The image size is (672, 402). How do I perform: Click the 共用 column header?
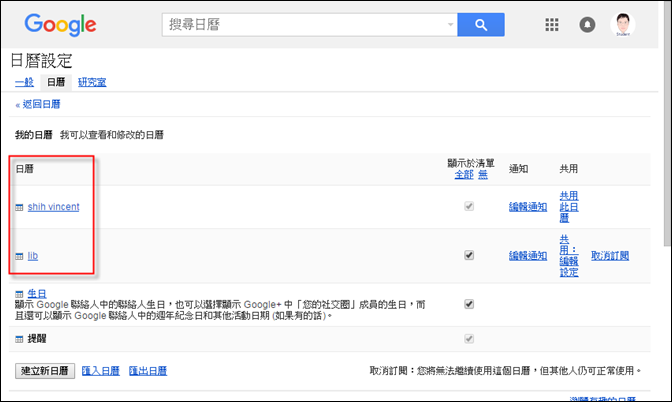[569, 169]
